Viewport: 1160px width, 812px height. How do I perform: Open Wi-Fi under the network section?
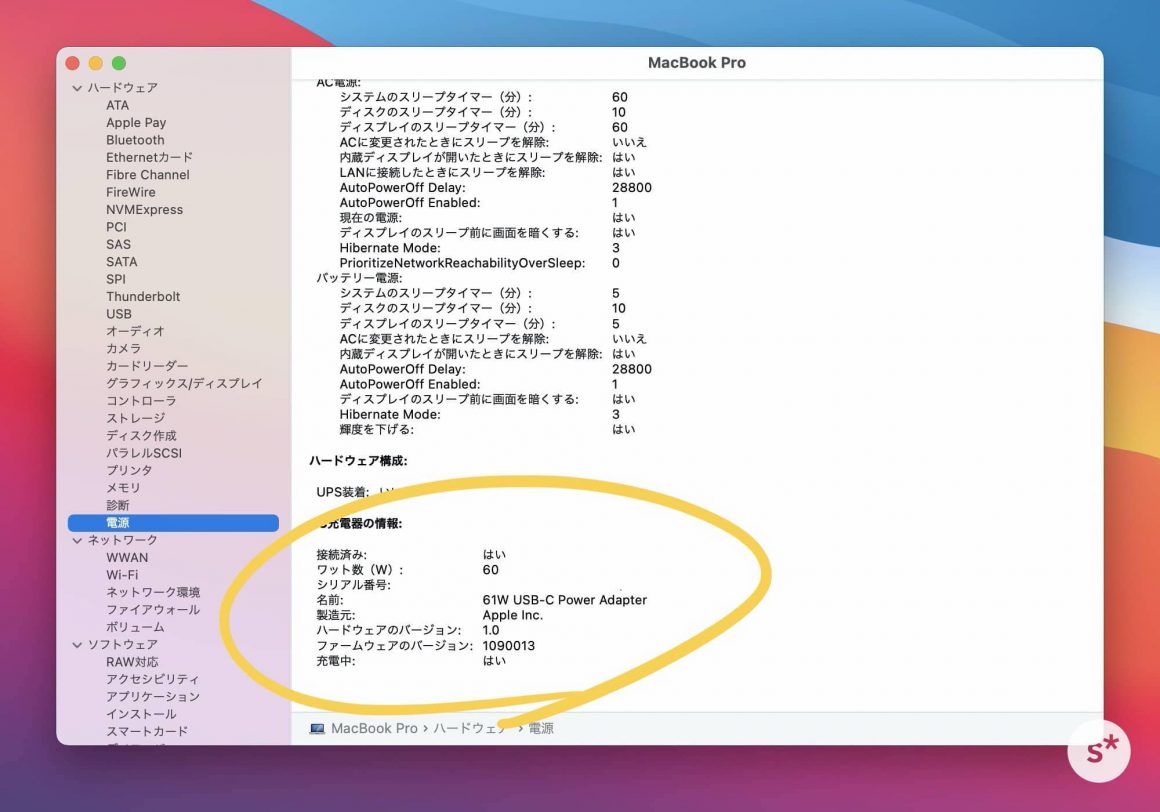tap(122, 575)
